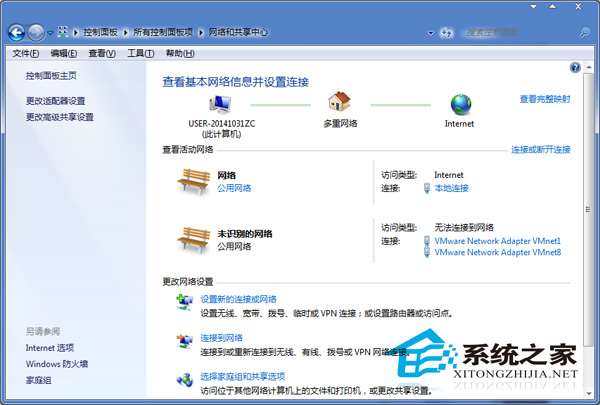The image size is (600, 405).
Task: Refresh the address bar location
Action: click(447, 33)
